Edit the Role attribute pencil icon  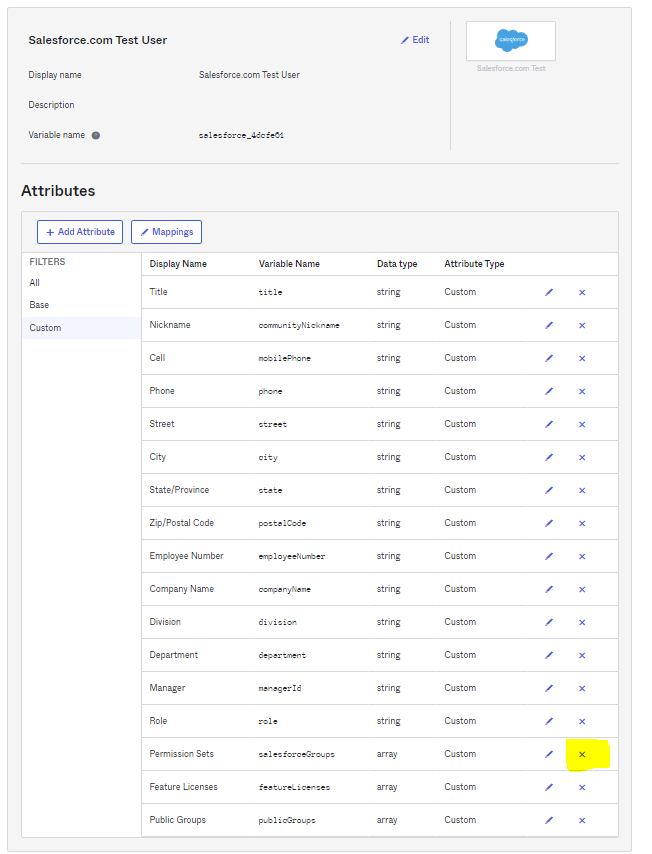coord(549,721)
